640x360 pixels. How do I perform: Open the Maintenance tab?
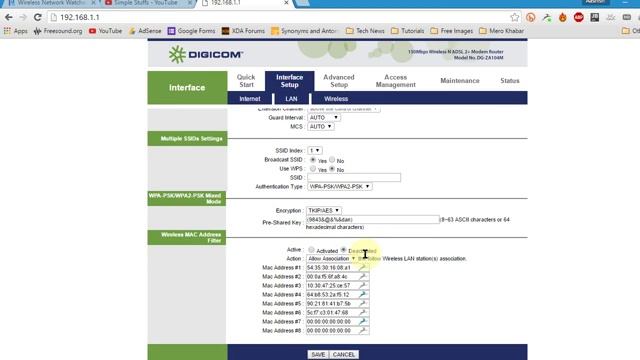tap(460, 81)
